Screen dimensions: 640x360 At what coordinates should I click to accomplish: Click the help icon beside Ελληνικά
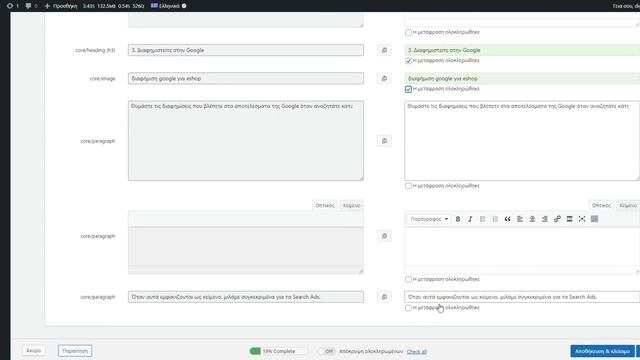click(x=184, y=6)
